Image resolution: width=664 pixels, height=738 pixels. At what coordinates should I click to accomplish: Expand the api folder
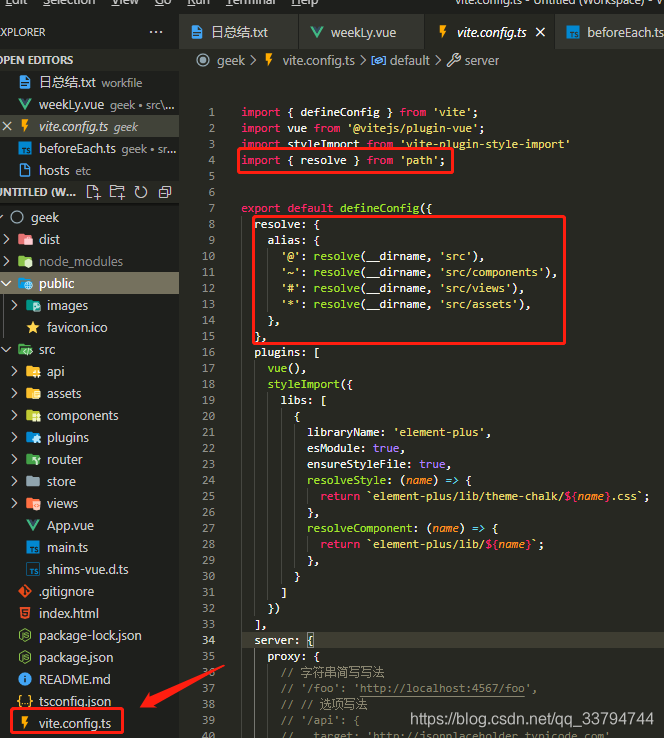pos(89,371)
